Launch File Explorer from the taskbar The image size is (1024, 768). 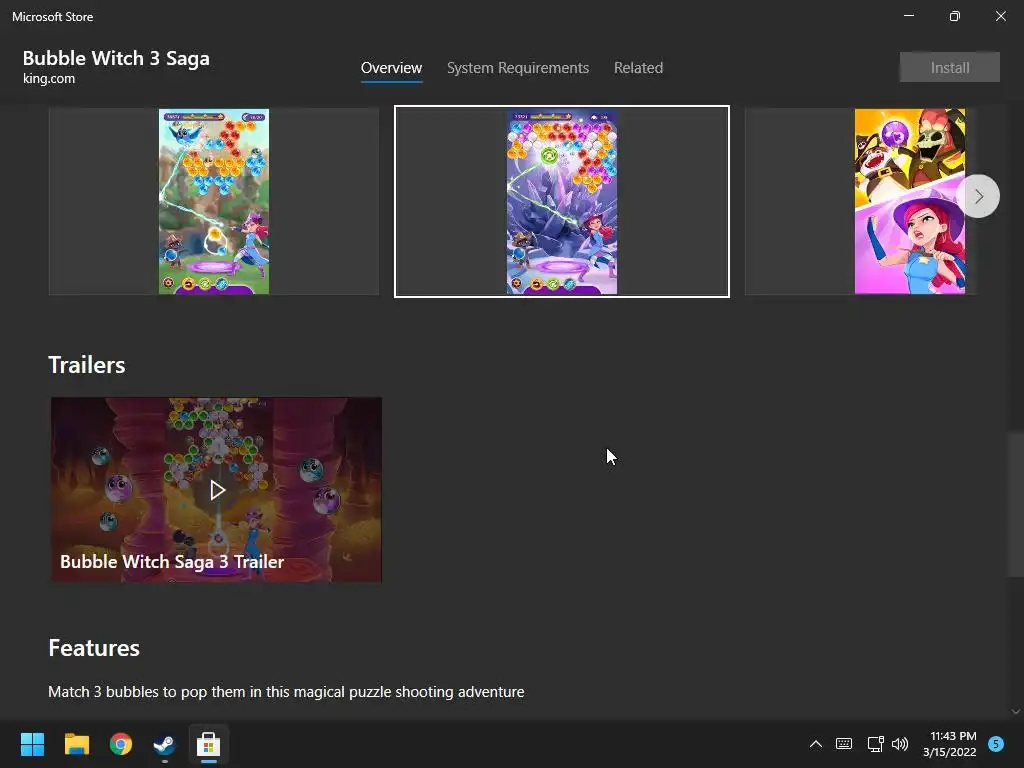point(76,744)
